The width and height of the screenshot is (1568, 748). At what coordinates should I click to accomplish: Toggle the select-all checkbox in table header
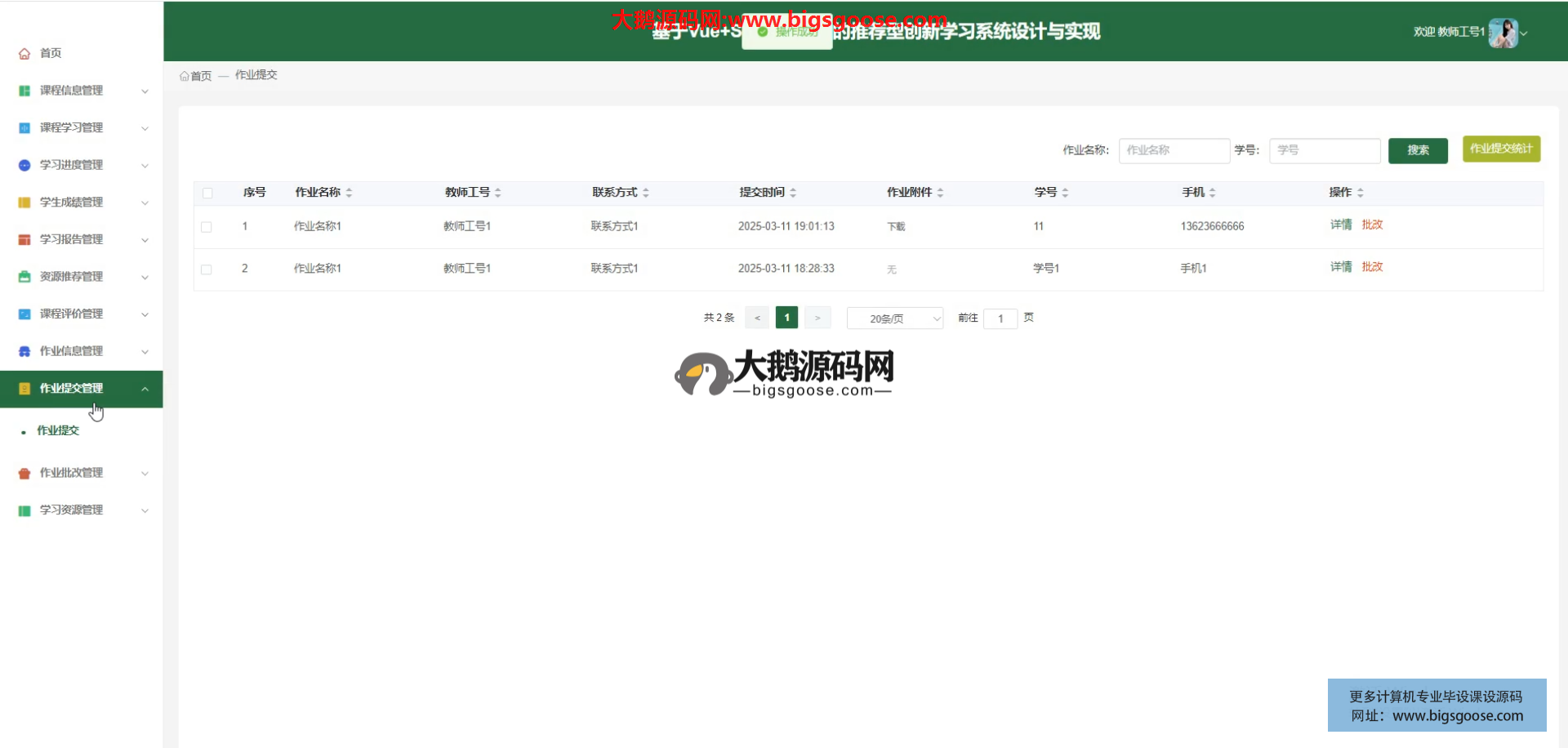(x=207, y=194)
